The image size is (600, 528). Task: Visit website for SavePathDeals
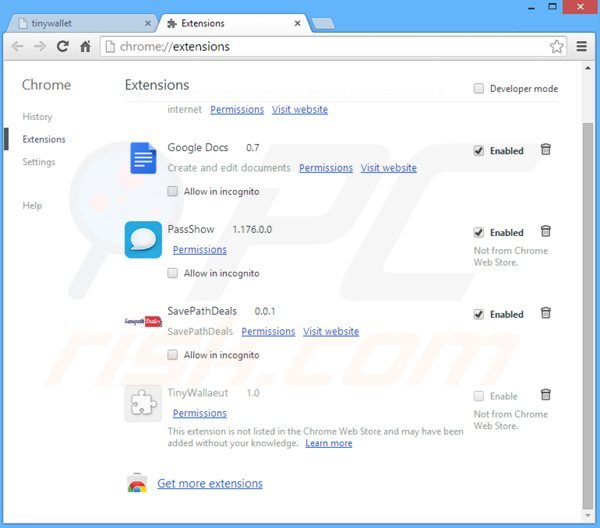coord(331,331)
